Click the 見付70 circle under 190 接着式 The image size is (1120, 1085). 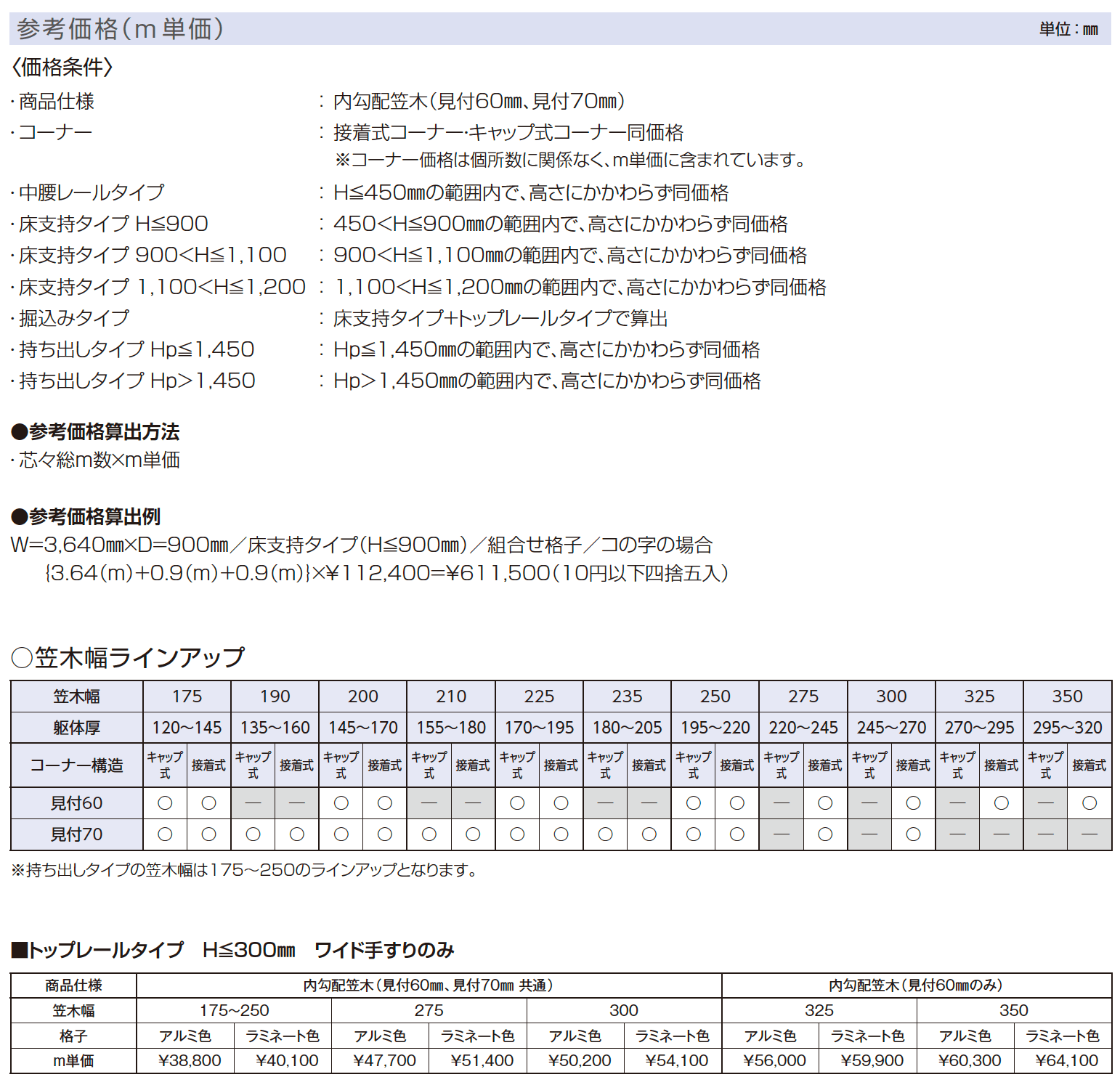(x=297, y=834)
